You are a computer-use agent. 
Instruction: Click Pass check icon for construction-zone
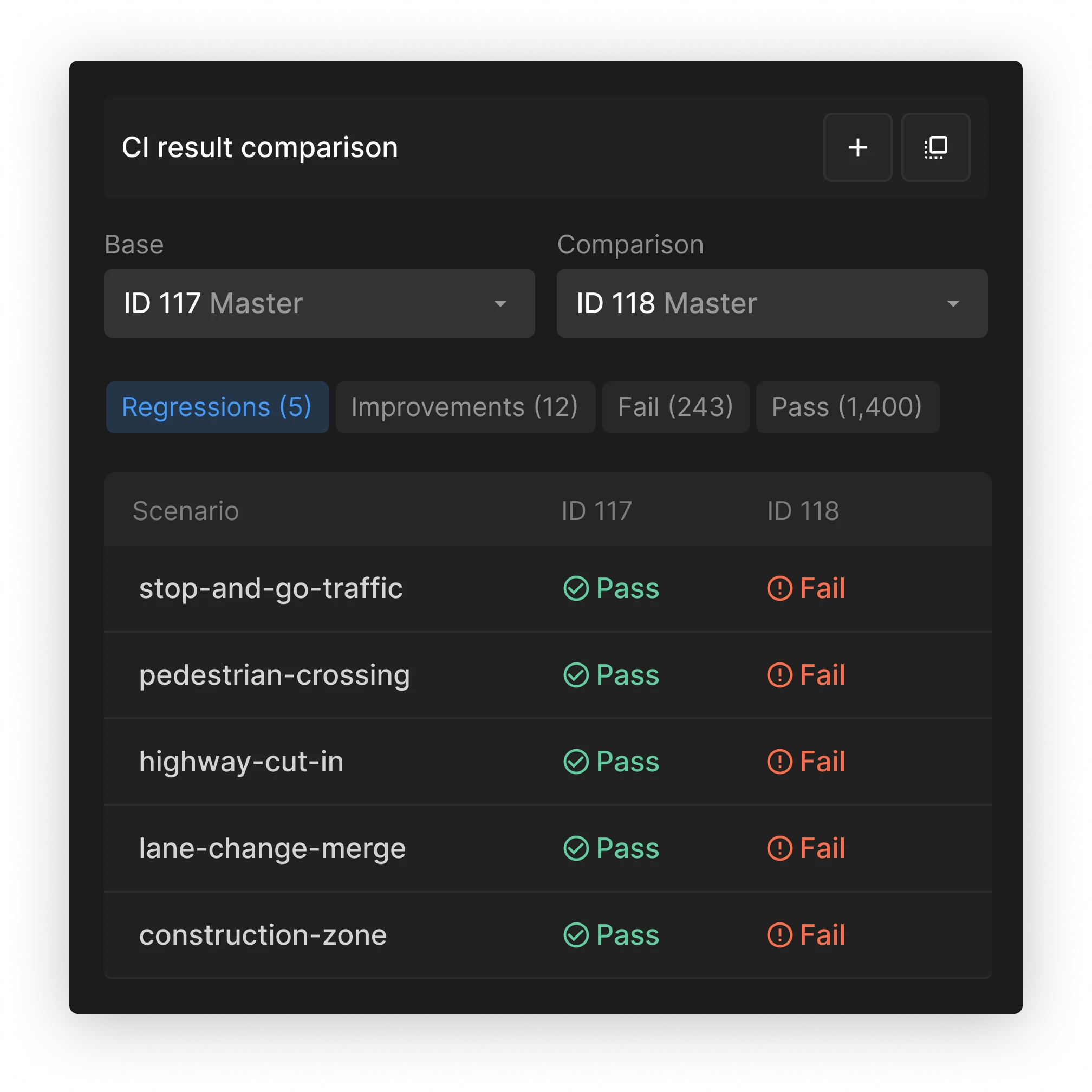(576, 935)
